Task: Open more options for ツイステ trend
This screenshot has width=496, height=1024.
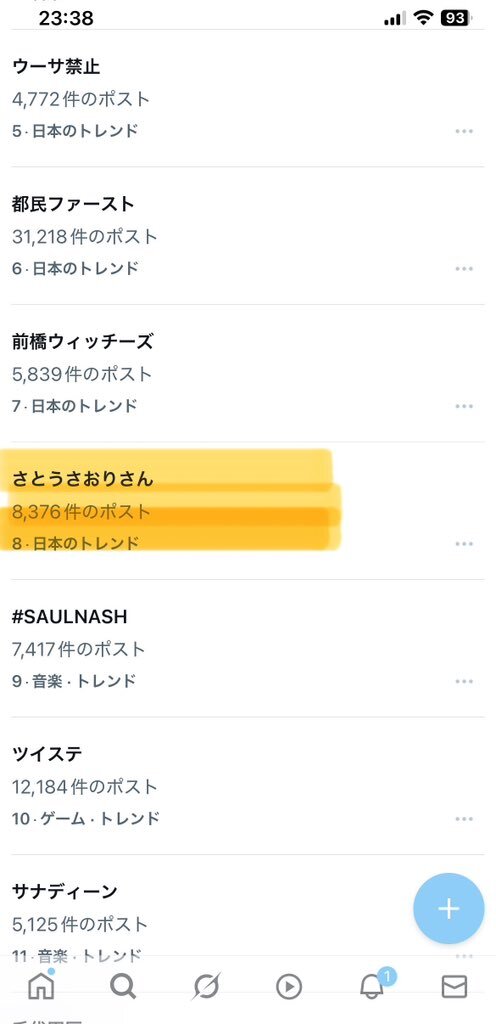Action: pos(464,819)
